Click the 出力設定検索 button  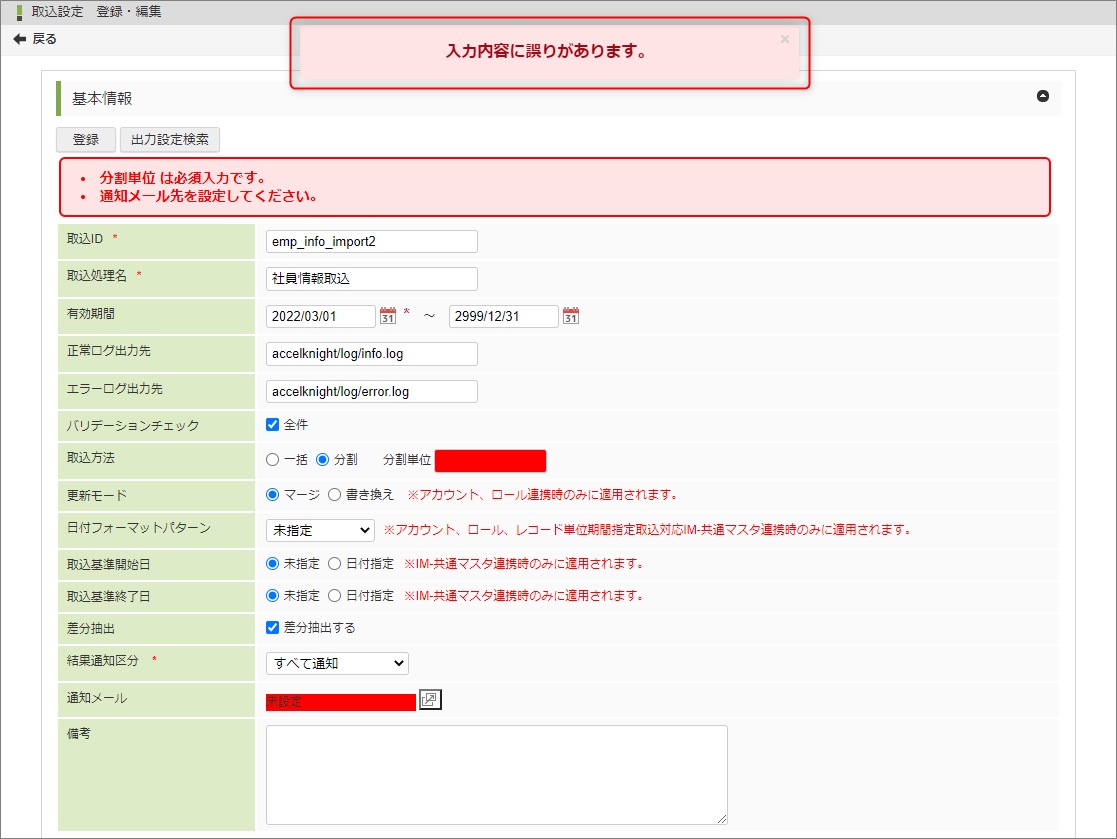point(170,140)
